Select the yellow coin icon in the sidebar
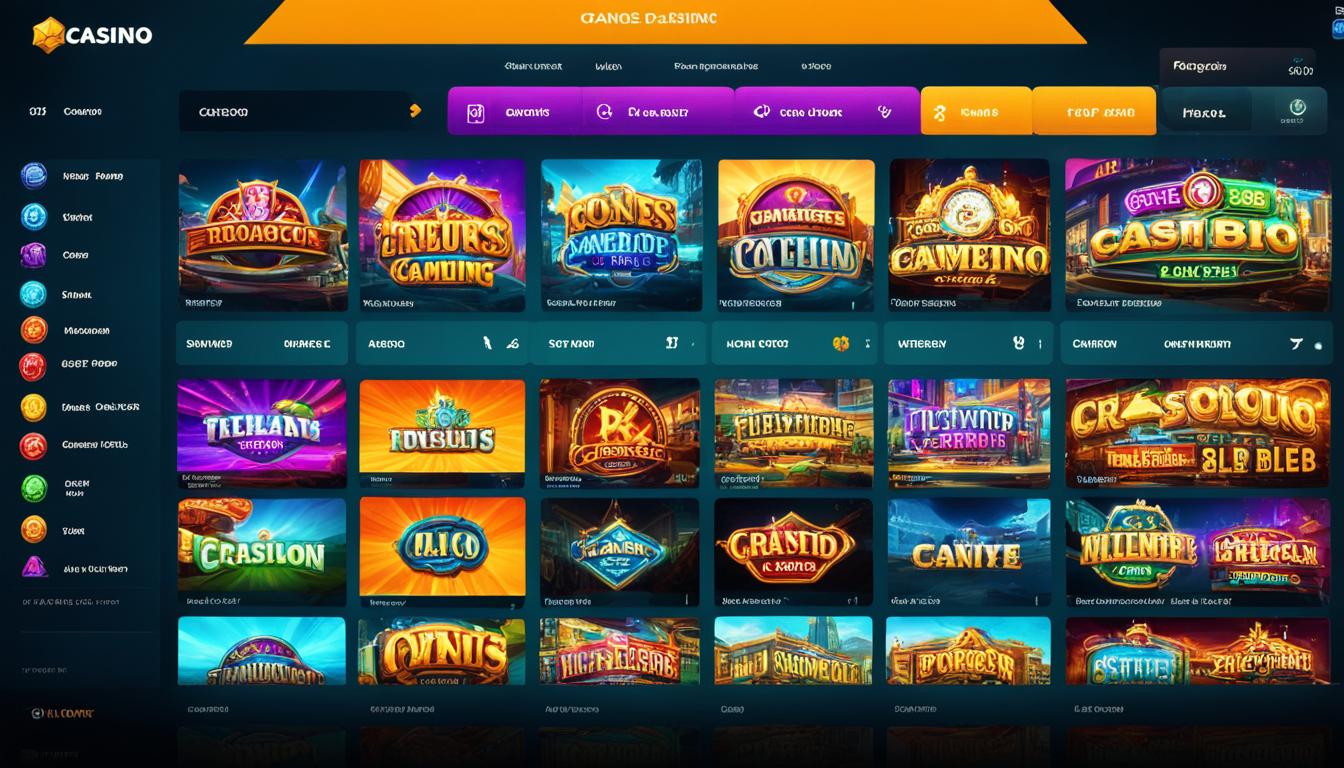Image resolution: width=1344 pixels, height=768 pixels. pyautogui.click(x=34, y=407)
